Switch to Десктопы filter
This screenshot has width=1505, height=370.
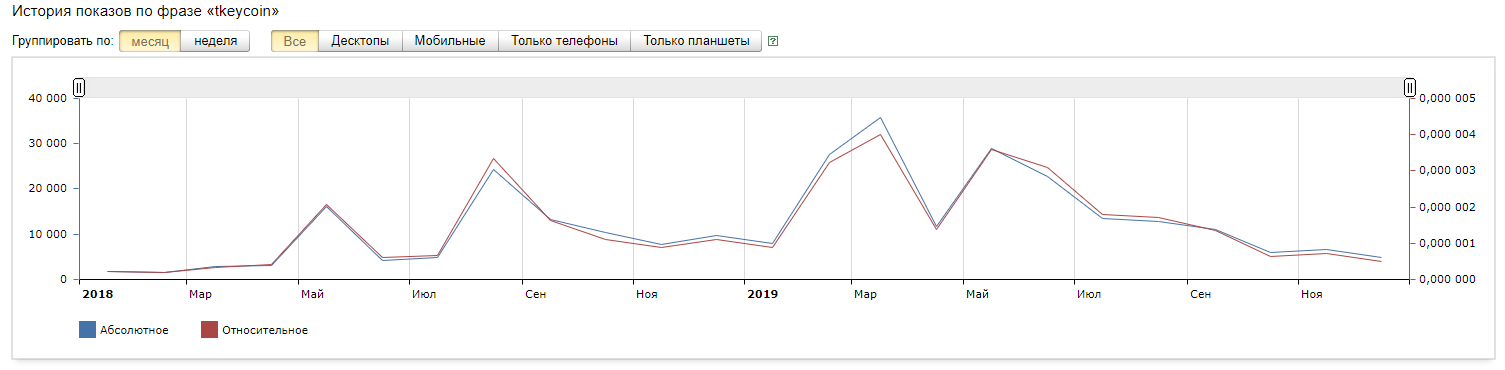[x=360, y=41]
